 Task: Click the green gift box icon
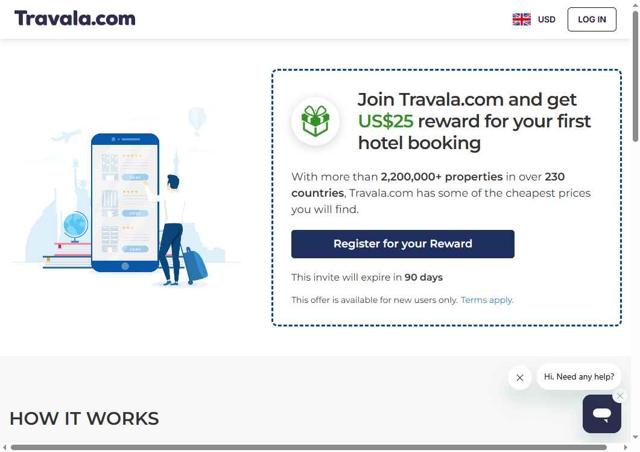[315, 121]
